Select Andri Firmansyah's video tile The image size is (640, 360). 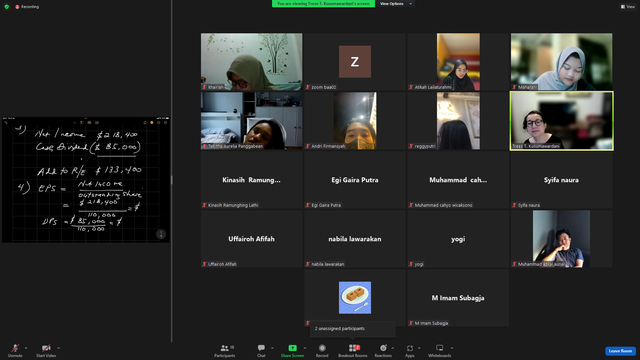coord(355,121)
